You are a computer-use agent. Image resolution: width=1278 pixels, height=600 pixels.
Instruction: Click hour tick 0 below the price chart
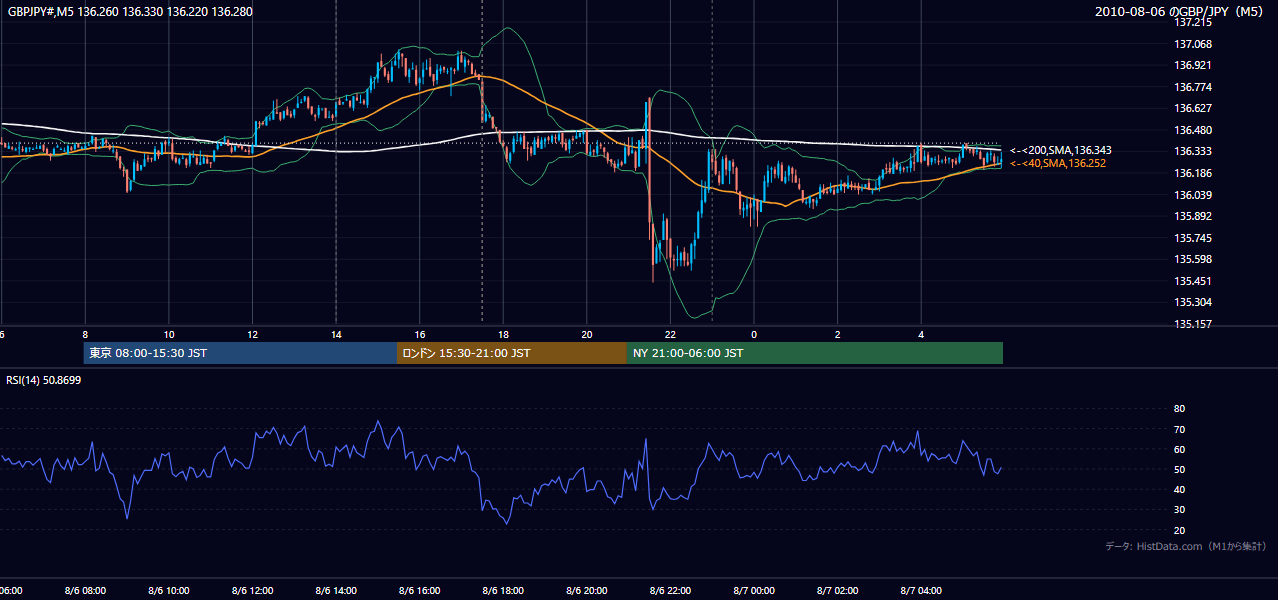click(754, 334)
